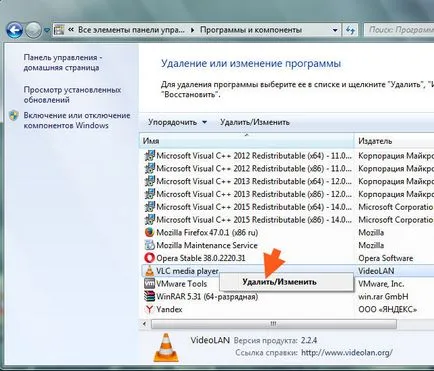Click the Control Panel icon in address bar
Viewport: 434px width, 371px height.
59,30
